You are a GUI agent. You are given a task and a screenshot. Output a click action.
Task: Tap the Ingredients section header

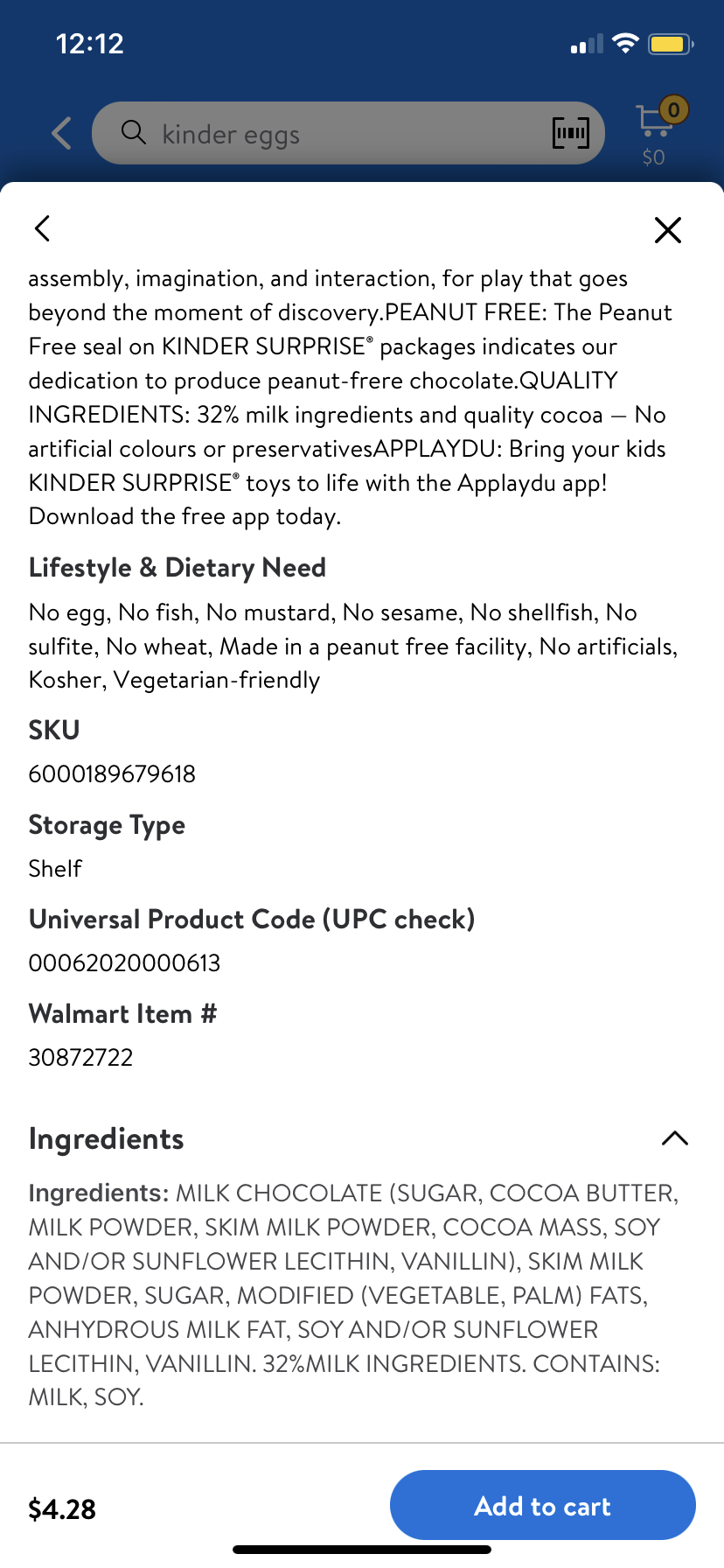tap(107, 1138)
